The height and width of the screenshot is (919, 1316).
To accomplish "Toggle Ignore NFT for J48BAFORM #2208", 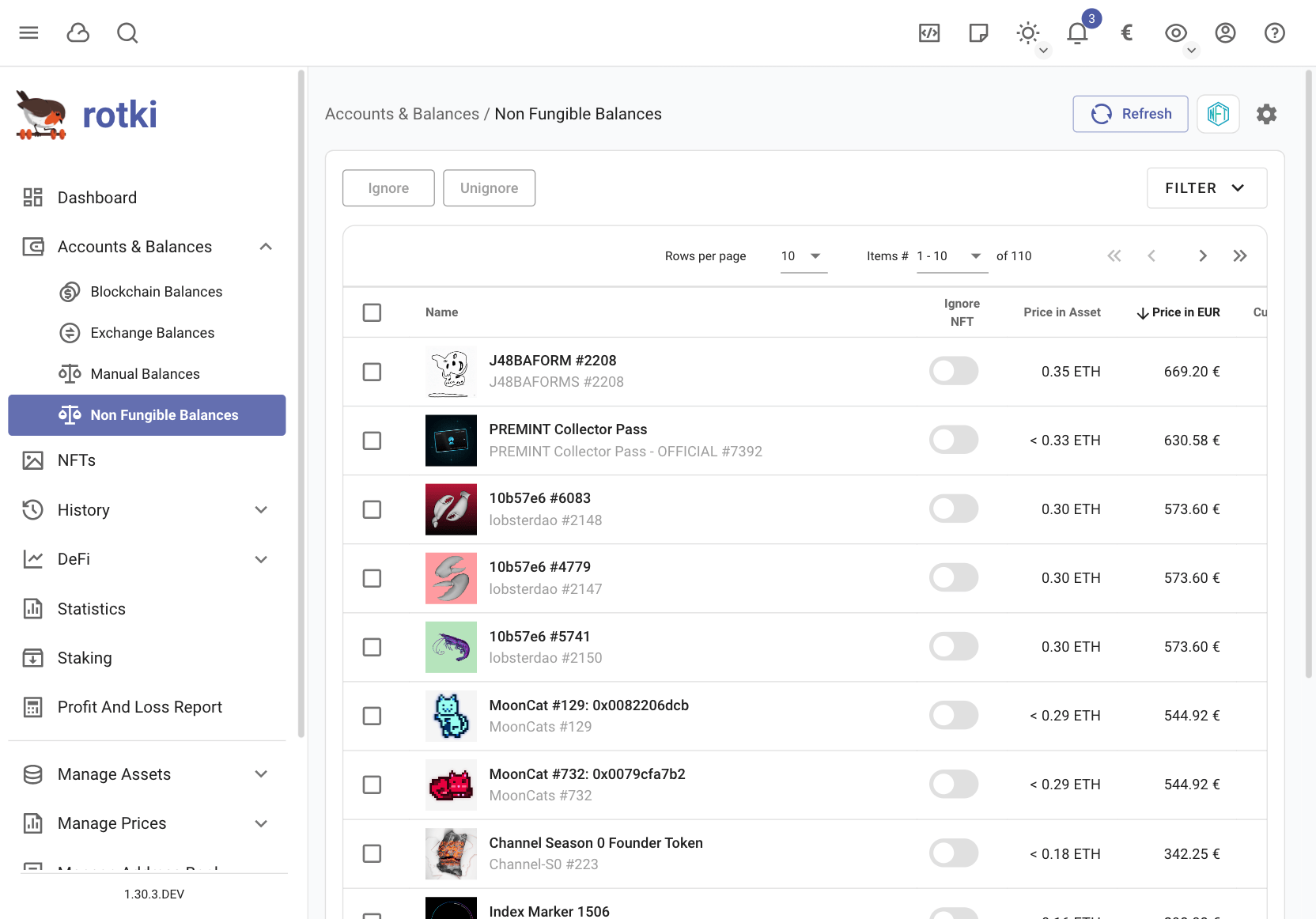I will tap(954, 371).
